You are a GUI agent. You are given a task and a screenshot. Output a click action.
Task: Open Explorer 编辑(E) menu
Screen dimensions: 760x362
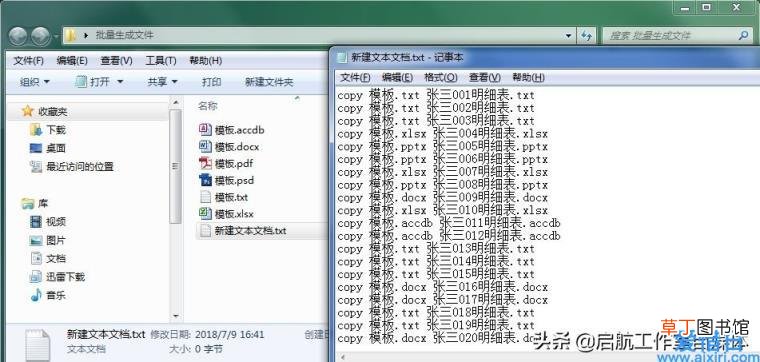tap(72, 61)
